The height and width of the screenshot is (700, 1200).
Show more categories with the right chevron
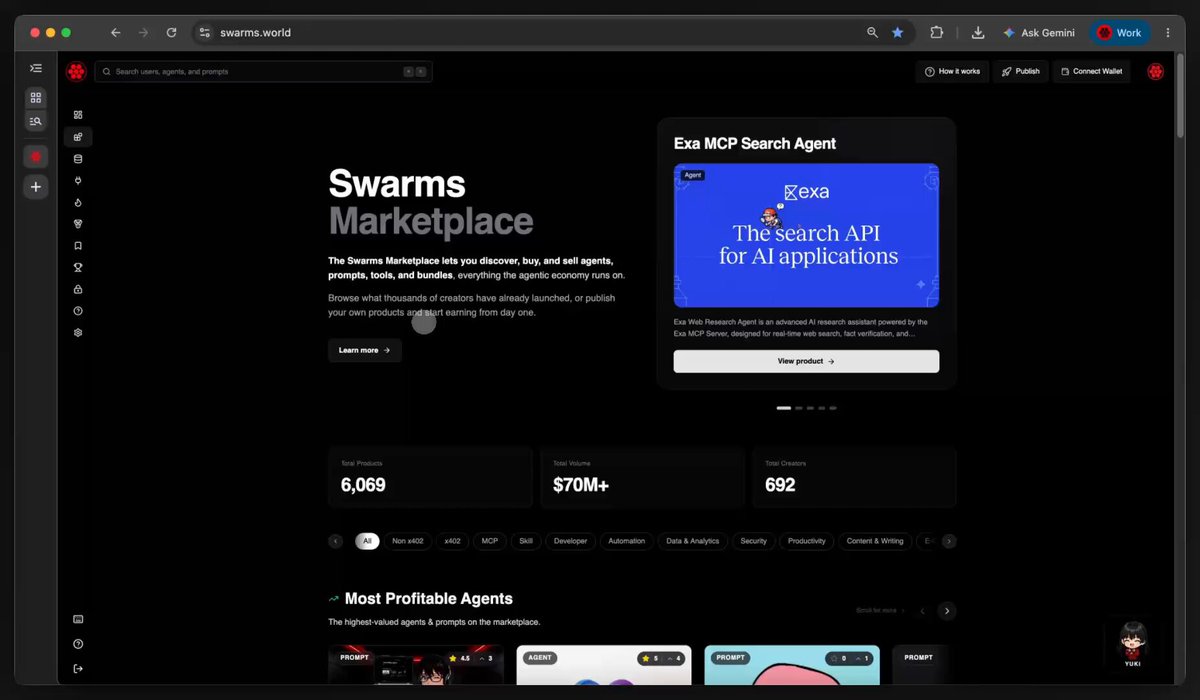point(949,541)
